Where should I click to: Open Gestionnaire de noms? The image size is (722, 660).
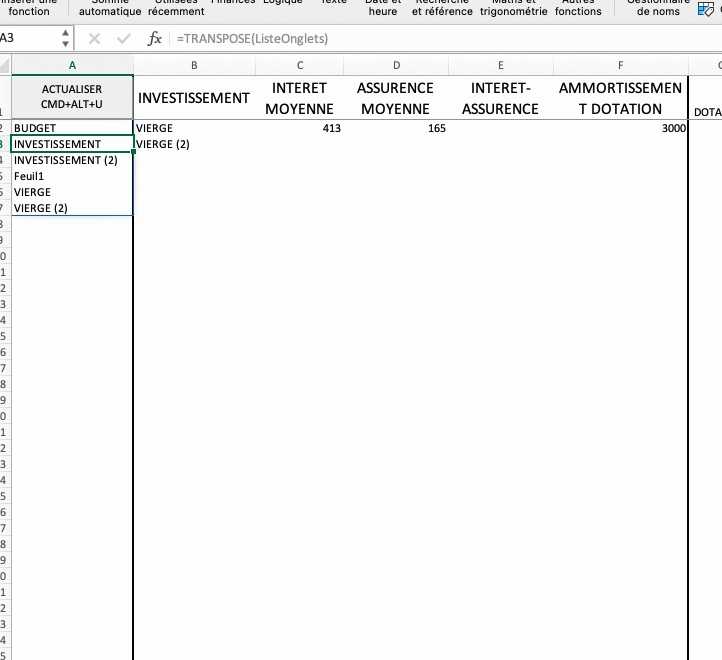coord(658,8)
